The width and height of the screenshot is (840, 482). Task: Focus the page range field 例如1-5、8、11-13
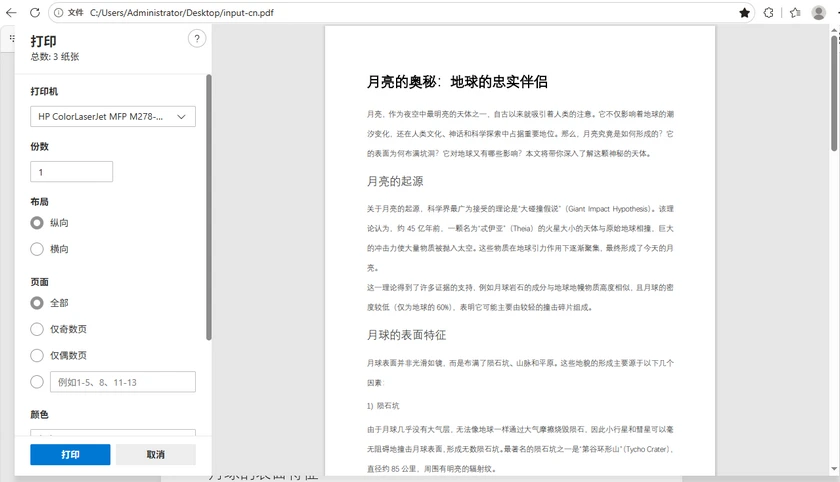point(123,382)
